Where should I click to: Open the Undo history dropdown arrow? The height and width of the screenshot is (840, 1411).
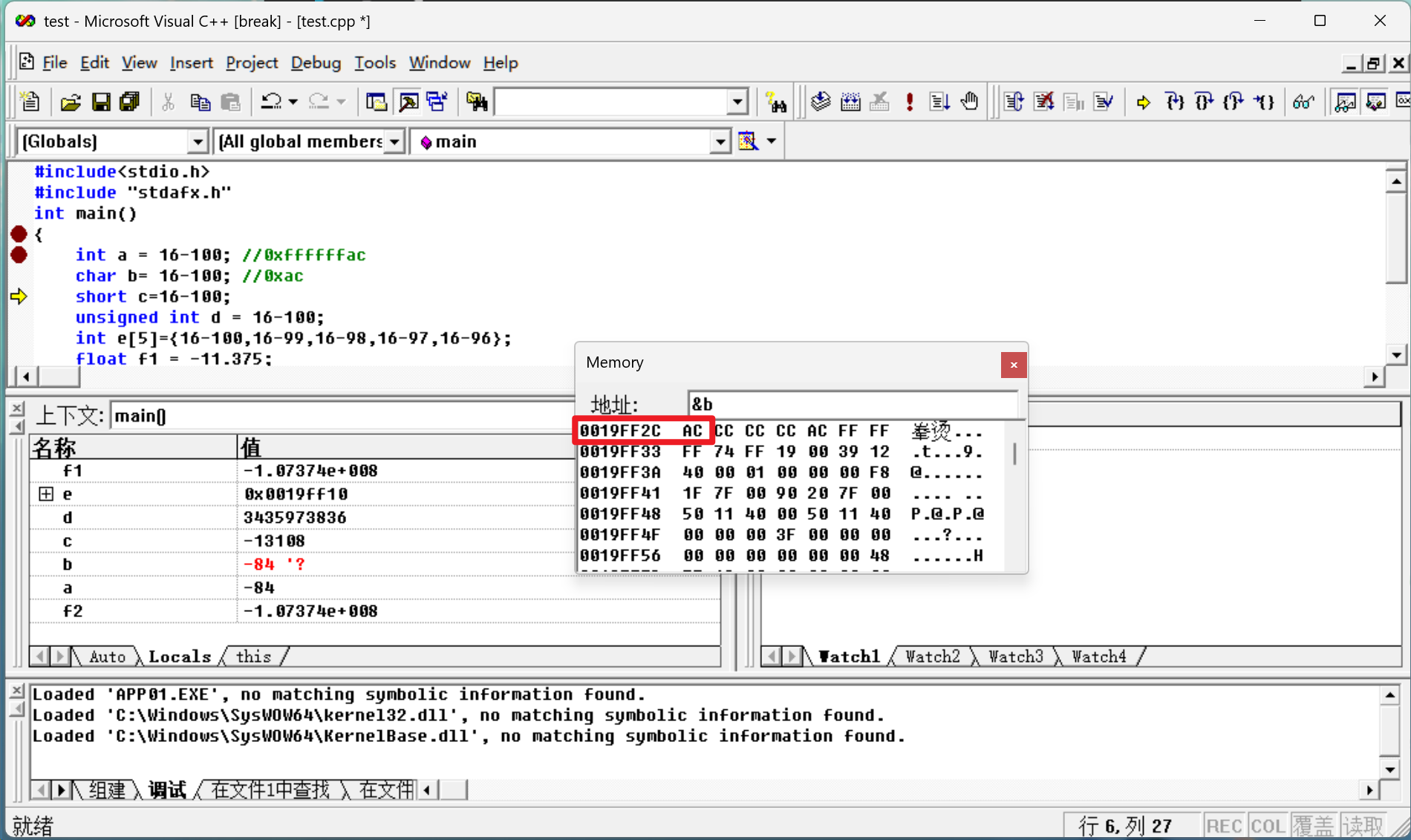(x=293, y=102)
